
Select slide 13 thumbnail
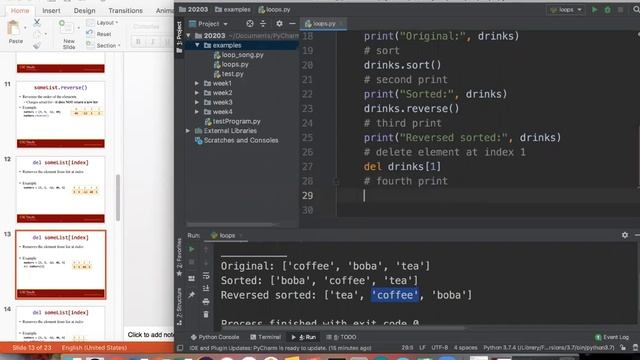tap(60, 264)
